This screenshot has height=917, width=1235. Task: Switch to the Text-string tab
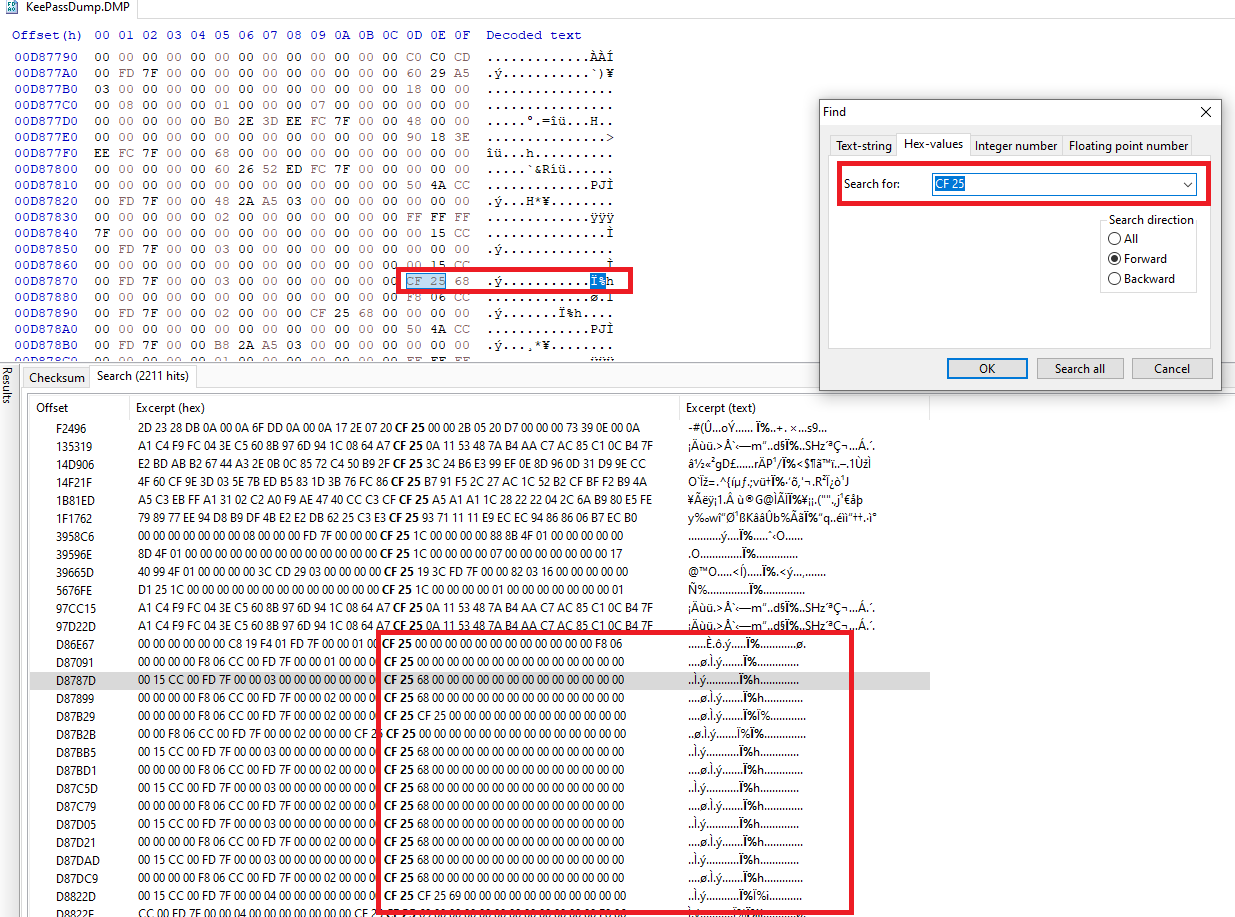tap(862, 146)
